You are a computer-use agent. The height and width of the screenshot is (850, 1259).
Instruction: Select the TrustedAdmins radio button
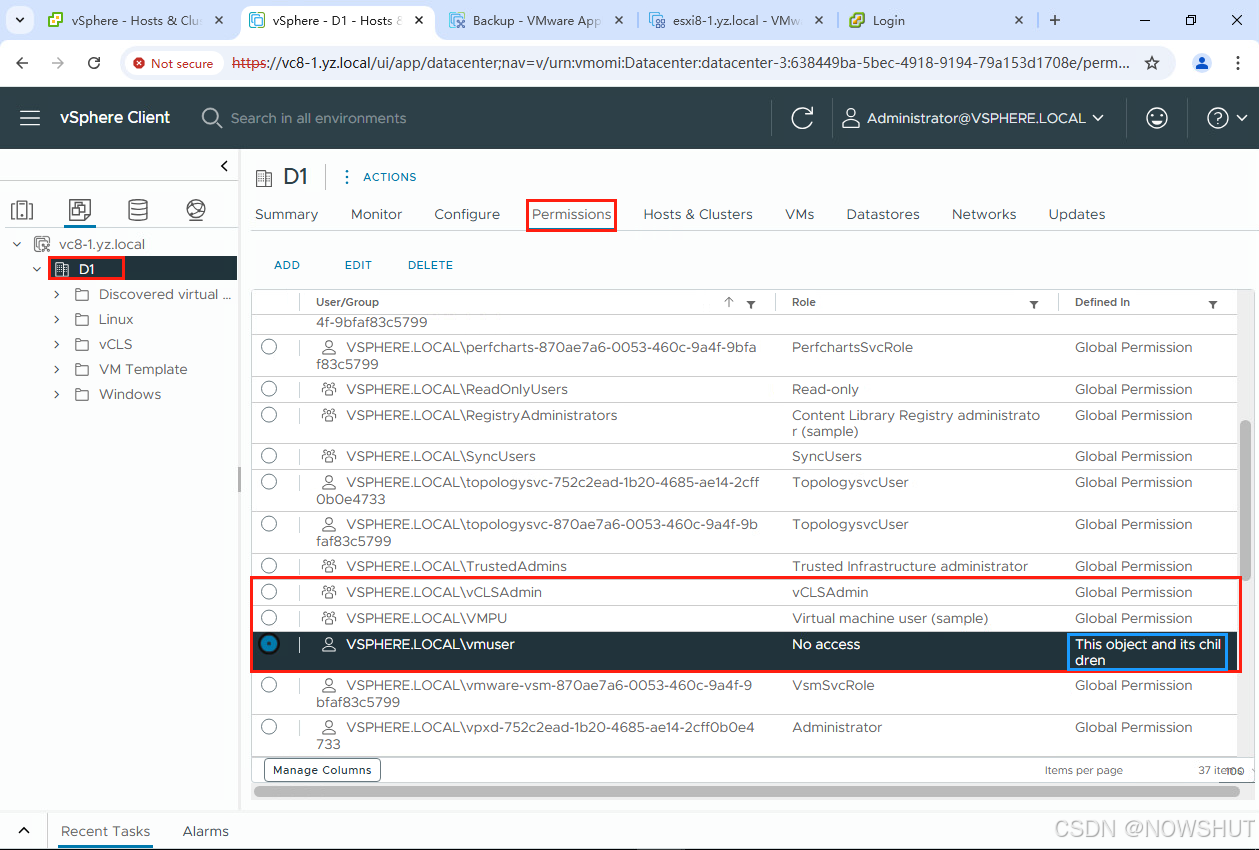[x=269, y=566]
